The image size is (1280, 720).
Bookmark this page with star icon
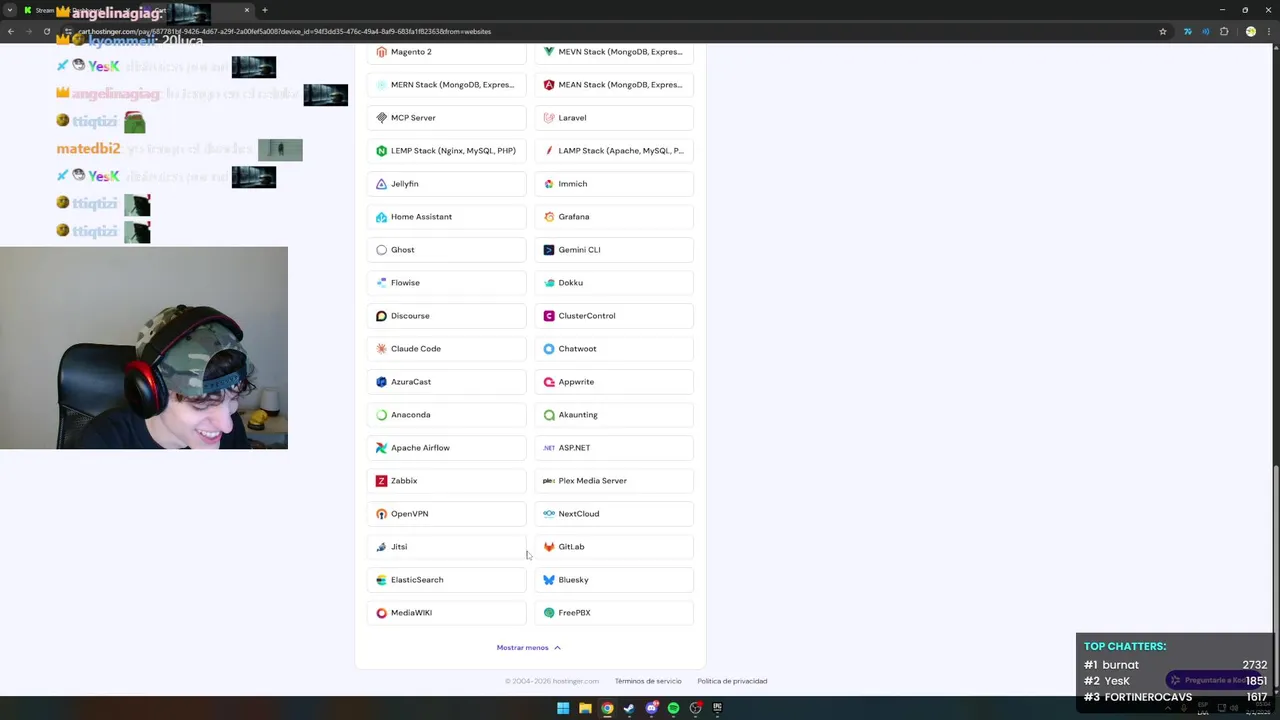pos(1163,31)
